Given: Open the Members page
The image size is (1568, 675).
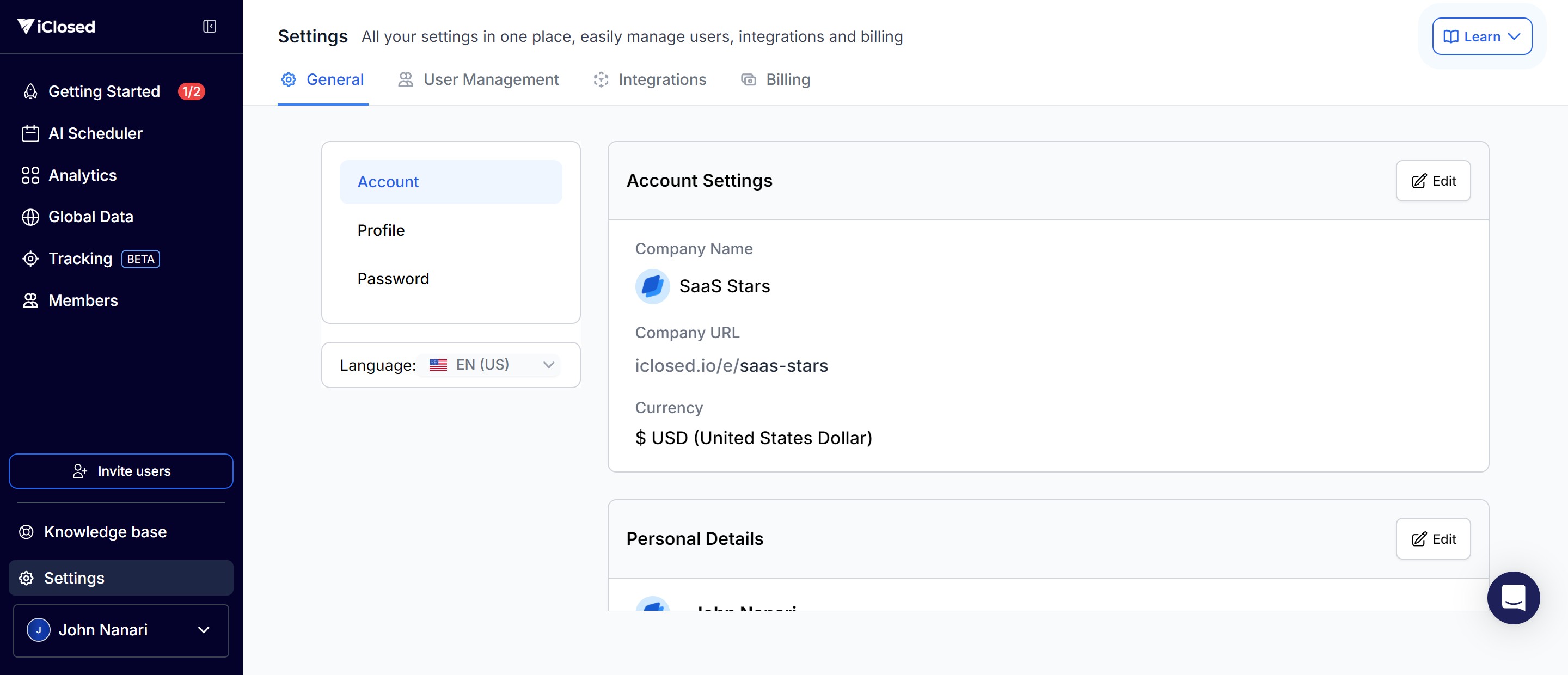Looking at the screenshot, I should coord(83,300).
